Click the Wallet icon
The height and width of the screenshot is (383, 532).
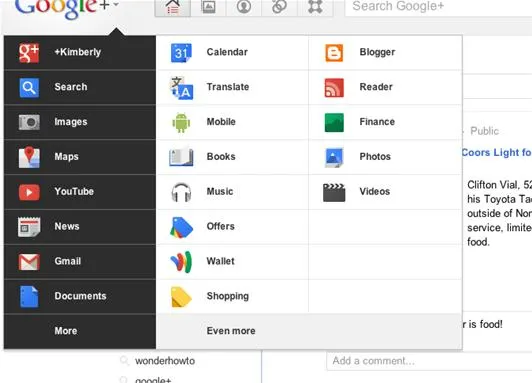(x=182, y=262)
